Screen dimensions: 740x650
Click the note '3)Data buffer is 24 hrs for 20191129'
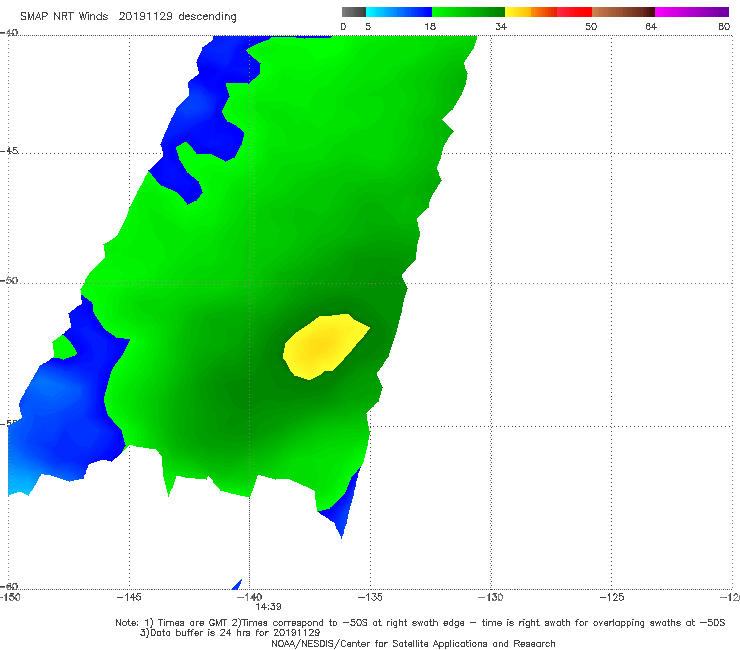coord(230,633)
